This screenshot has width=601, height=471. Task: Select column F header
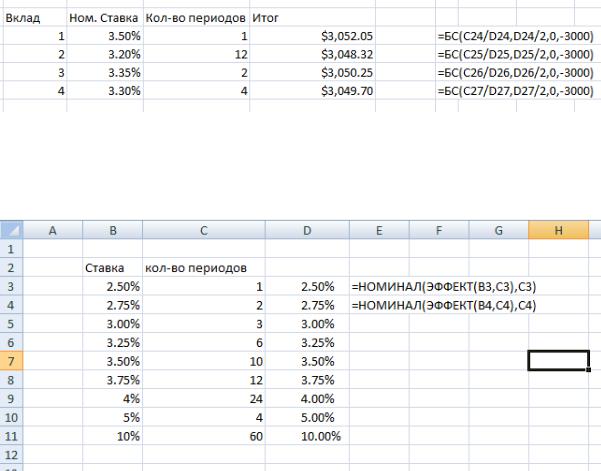(x=439, y=230)
